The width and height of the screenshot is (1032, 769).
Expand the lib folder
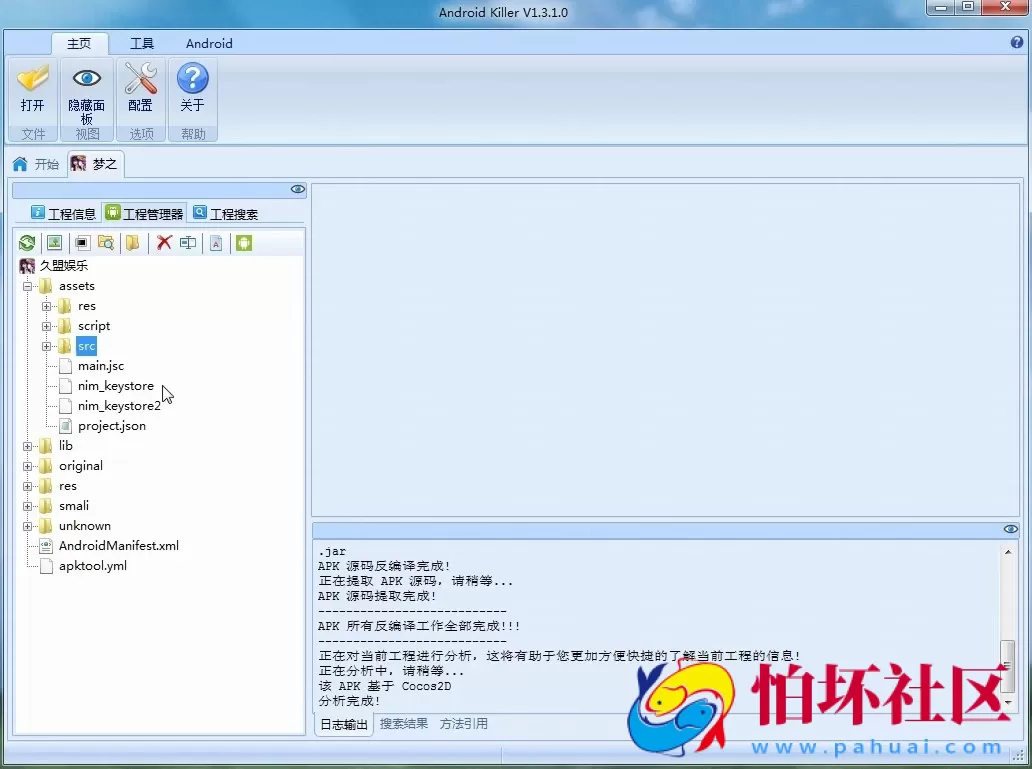click(30, 445)
